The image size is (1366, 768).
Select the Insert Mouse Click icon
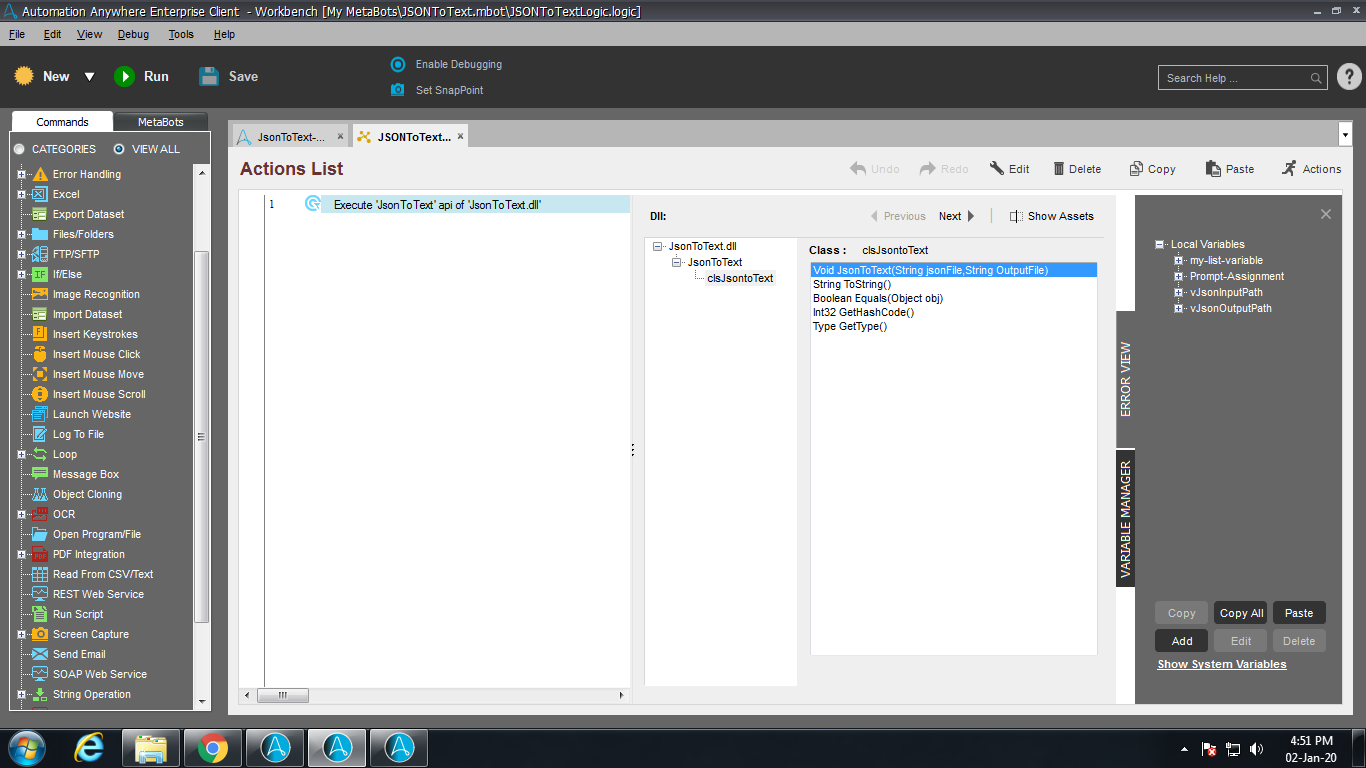pos(40,354)
